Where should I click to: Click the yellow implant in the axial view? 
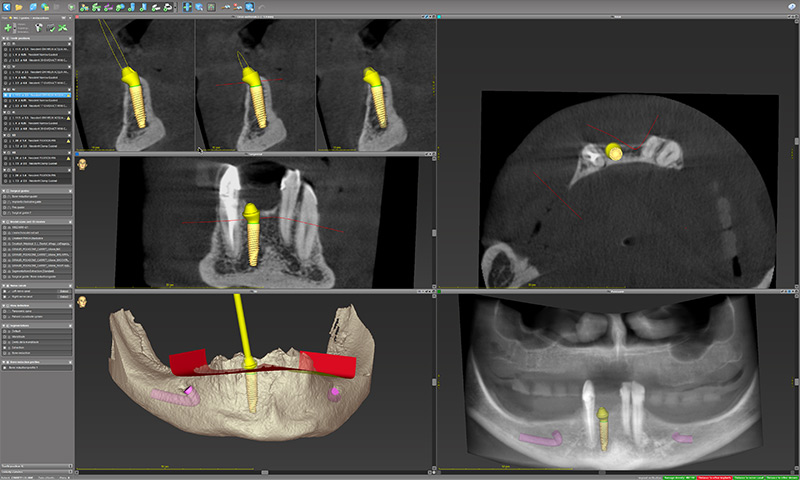(612, 153)
